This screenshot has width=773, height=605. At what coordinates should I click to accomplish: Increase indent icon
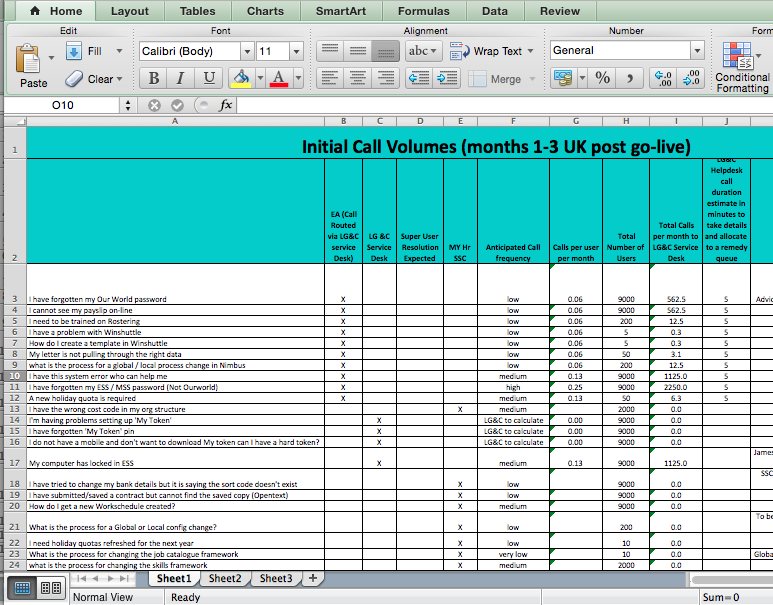(x=447, y=78)
